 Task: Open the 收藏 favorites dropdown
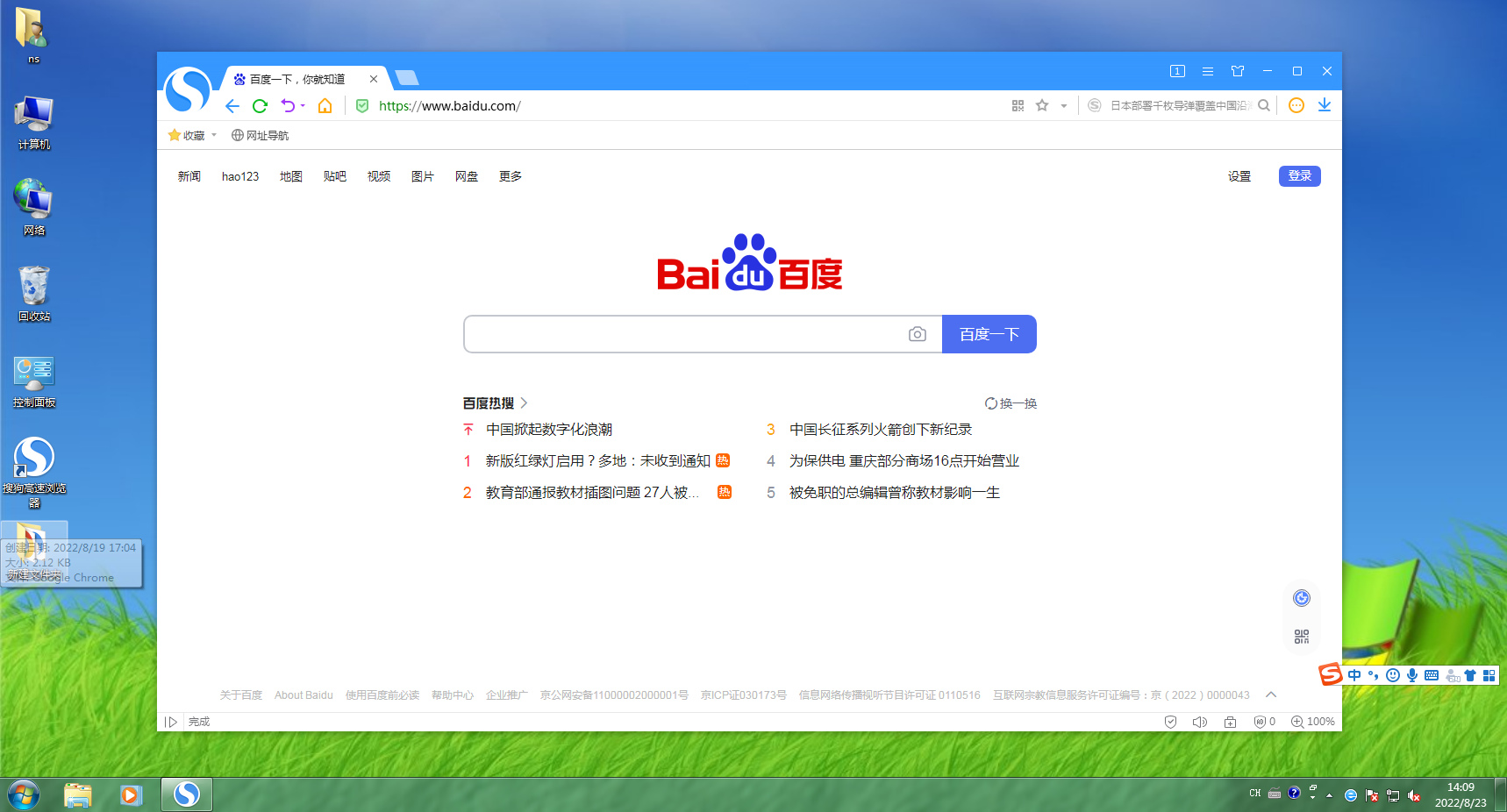pyautogui.click(x=192, y=135)
